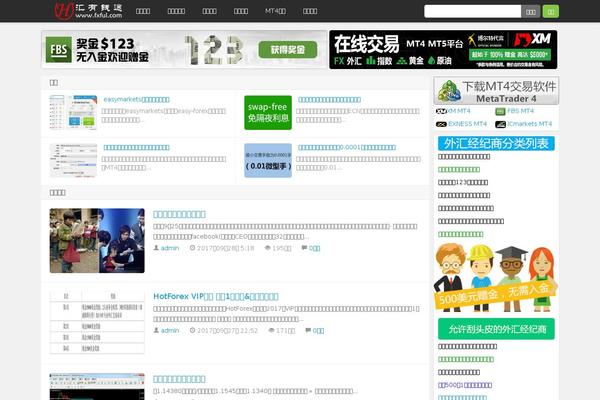
Task: Open the HotForex table thumbnail image
Action: coord(97,322)
